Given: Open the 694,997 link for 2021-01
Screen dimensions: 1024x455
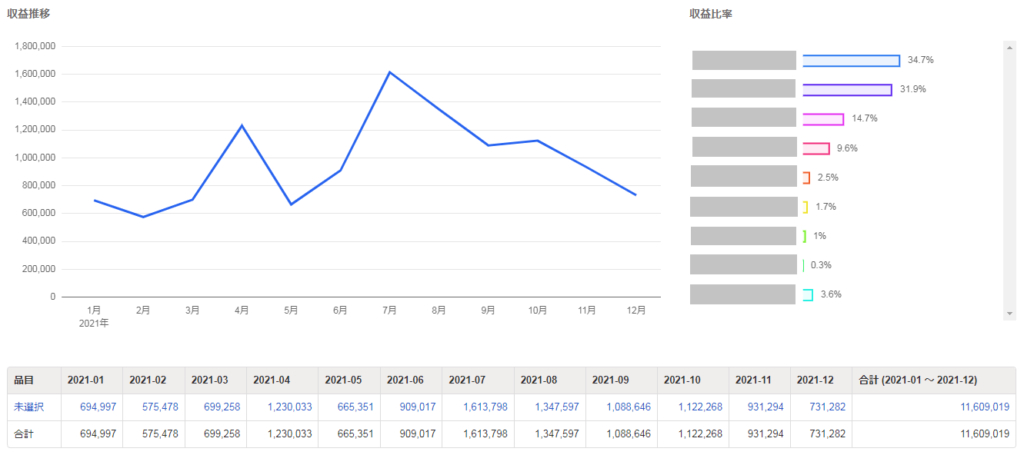Looking at the screenshot, I should (x=98, y=407).
